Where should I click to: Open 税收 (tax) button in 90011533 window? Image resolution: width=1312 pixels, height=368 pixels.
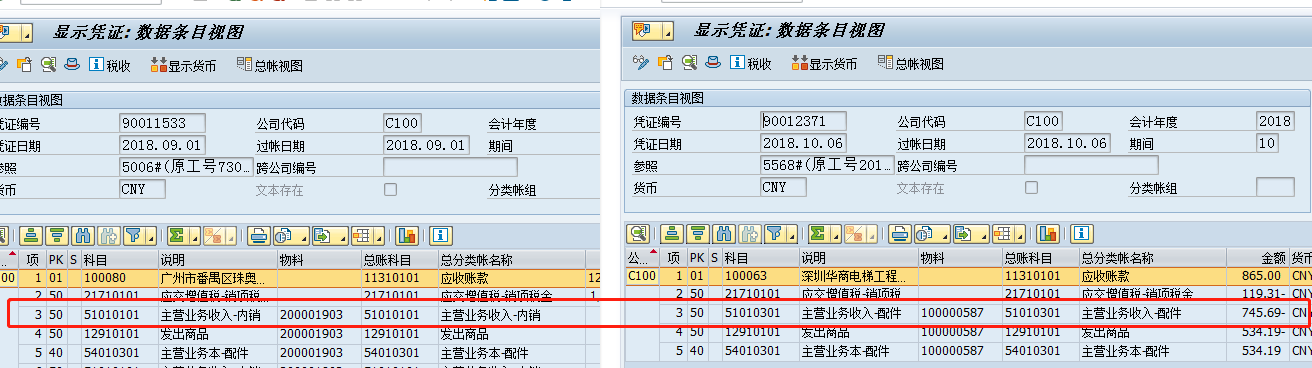point(110,65)
